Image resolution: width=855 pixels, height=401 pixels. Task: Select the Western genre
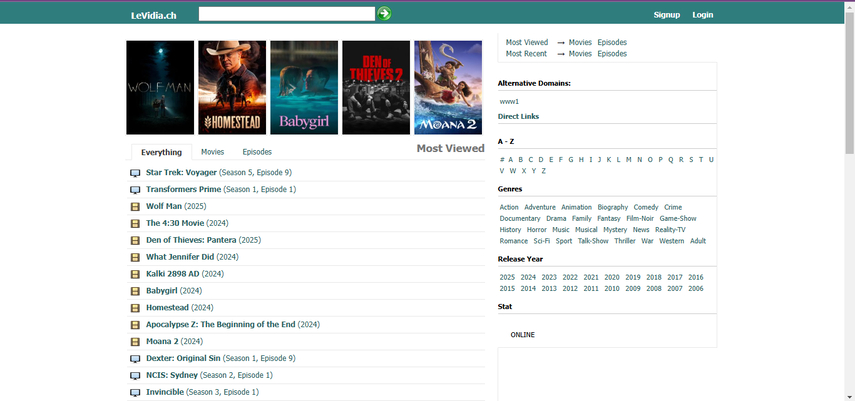[672, 241]
